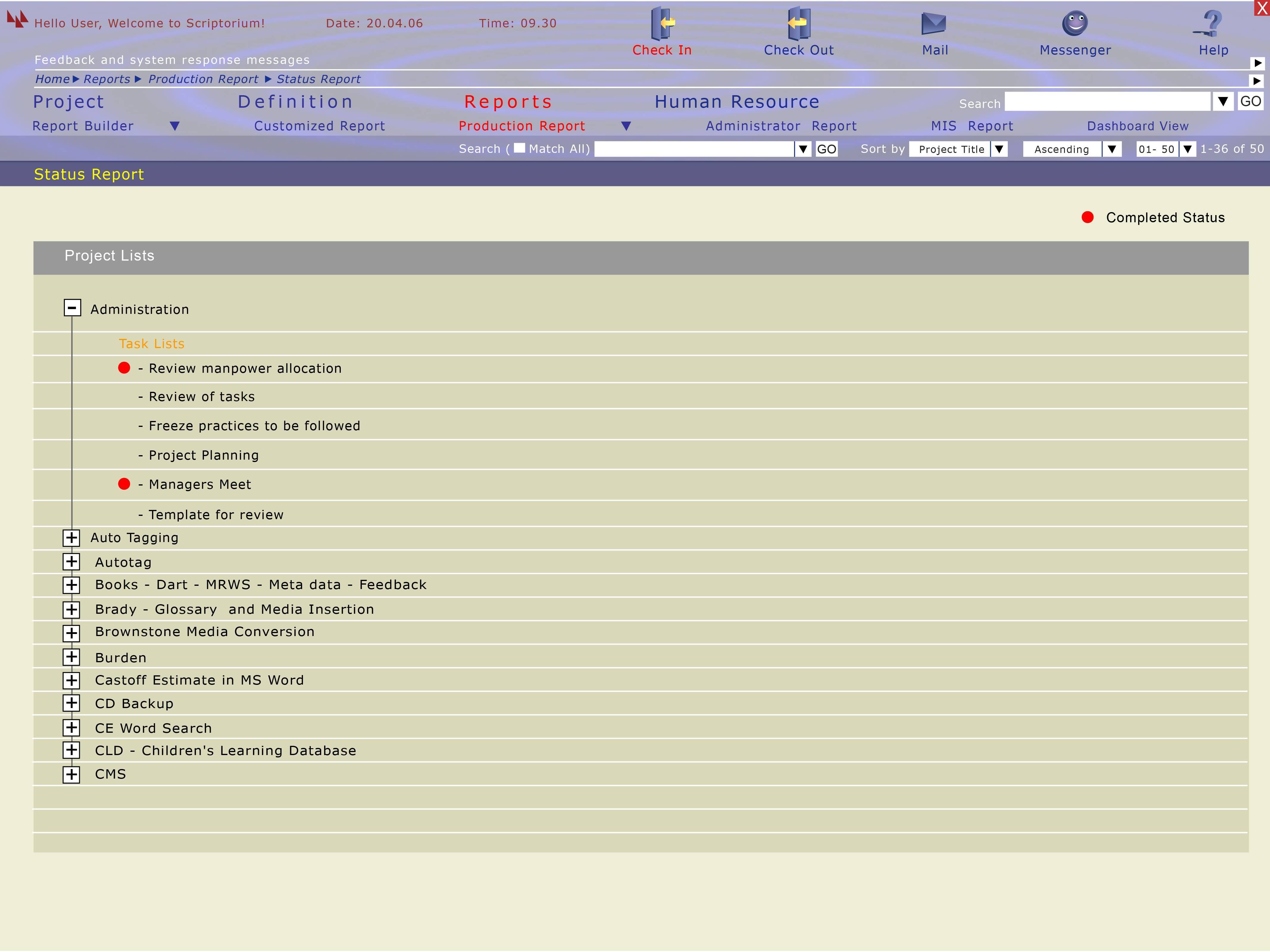Click the Scriptorium logo icon
The width and height of the screenshot is (1270, 952).
tap(17, 19)
